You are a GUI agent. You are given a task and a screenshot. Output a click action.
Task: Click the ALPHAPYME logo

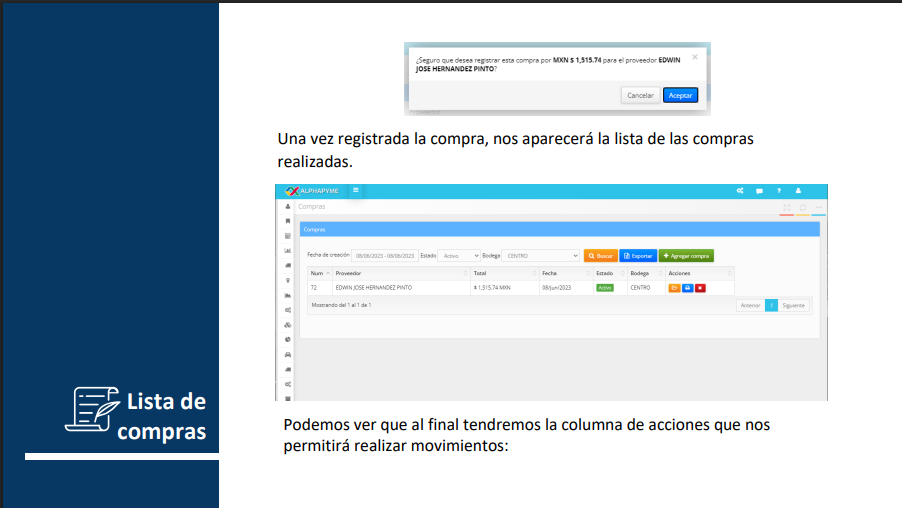[312, 191]
